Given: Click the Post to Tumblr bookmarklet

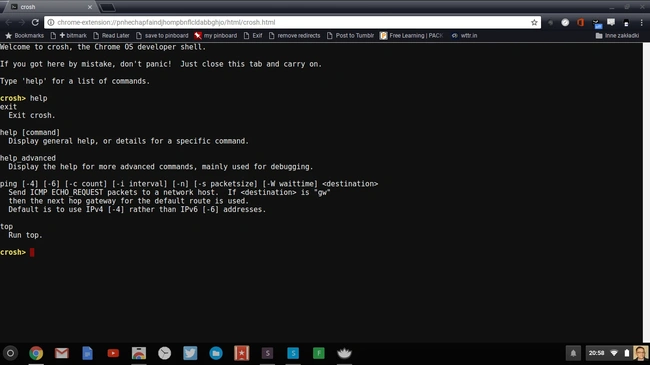Looking at the screenshot, I should pyautogui.click(x=350, y=36).
